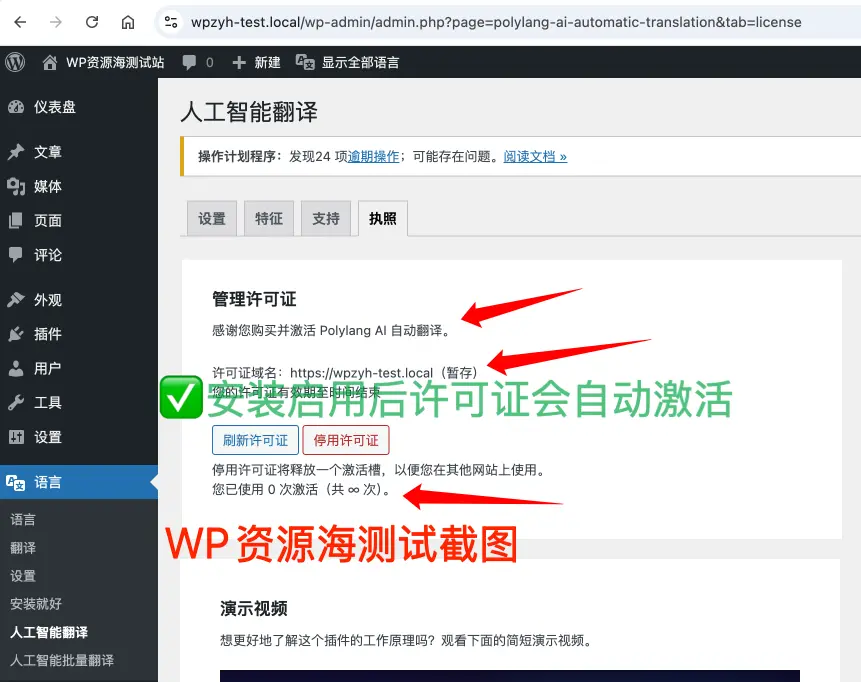Switch to the 设置 tab
861x682 pixels.
pyautogui.click(x=212, y=219)
